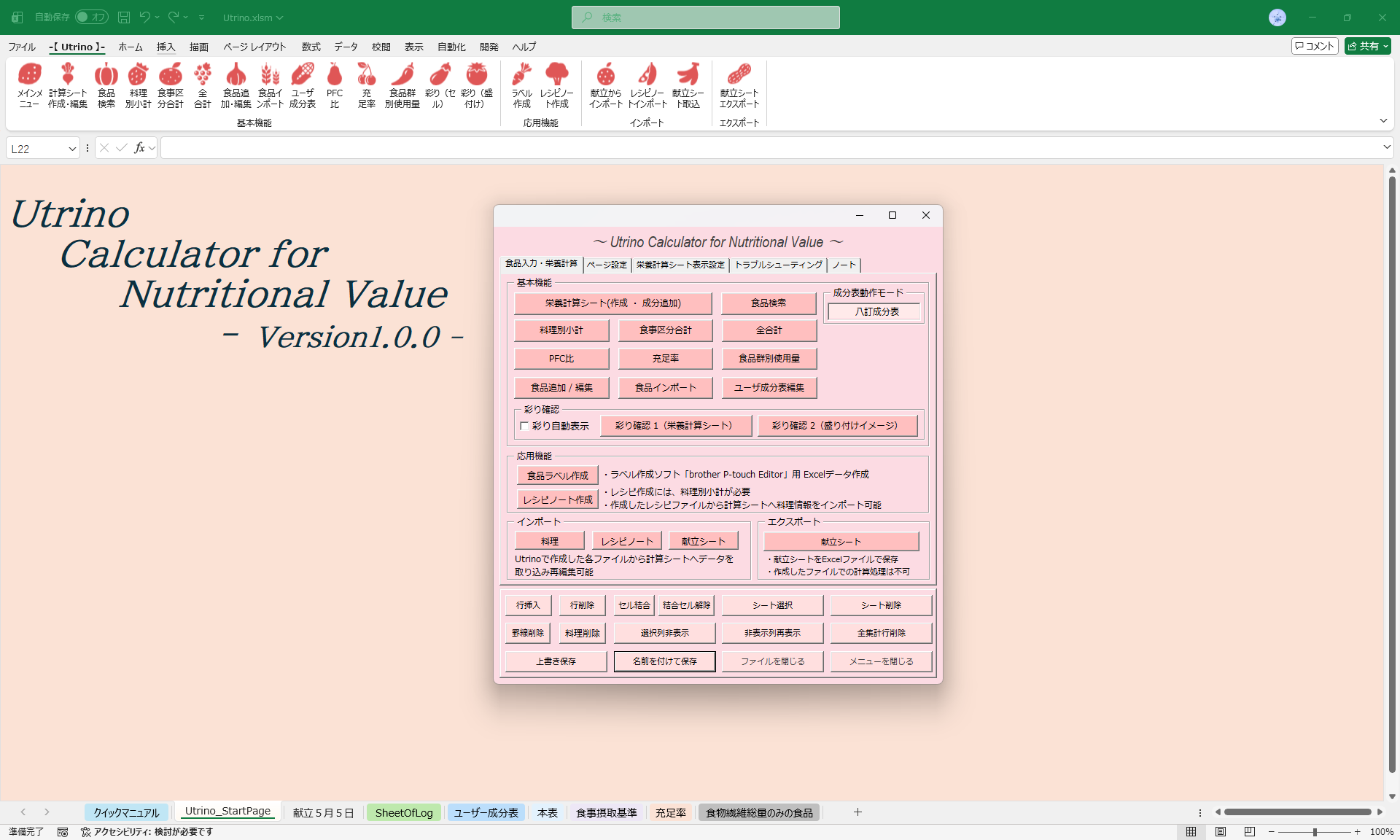Collapse the ribbon with the chevron
The height and width of the screenshot is (840, 1400).
point(1382,120)
